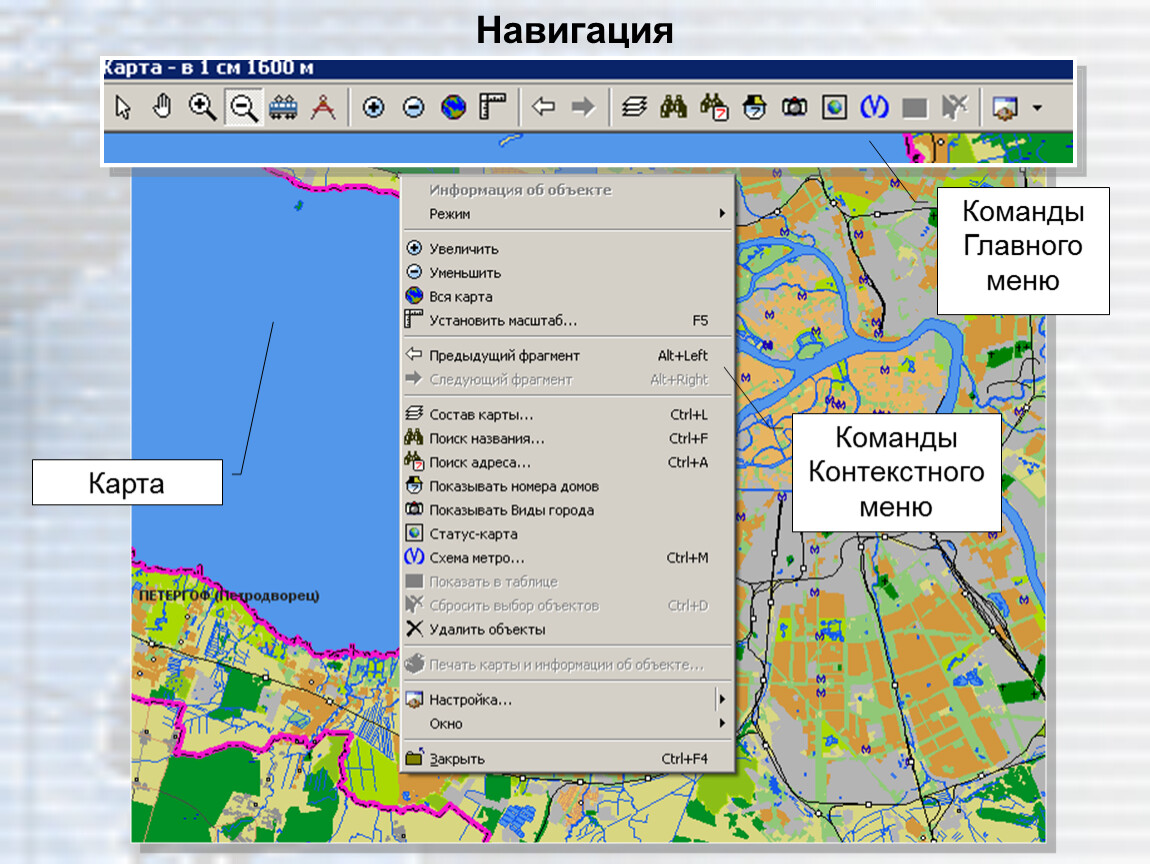Viewport: 1150px width, 864px height.
Task: Choose Закрыть in context menu
Action: pyautogui.click(x=568, y=758)
